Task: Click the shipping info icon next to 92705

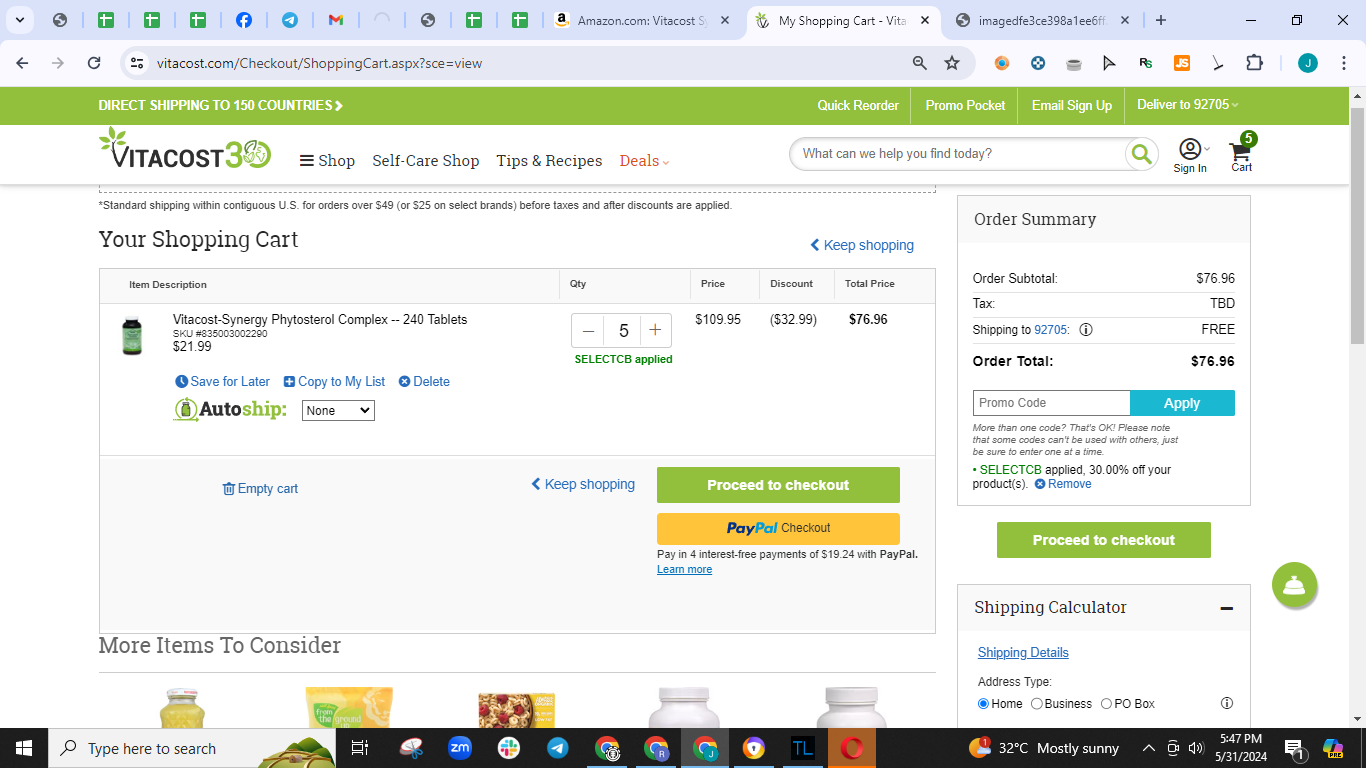Action: (1086, 330)
